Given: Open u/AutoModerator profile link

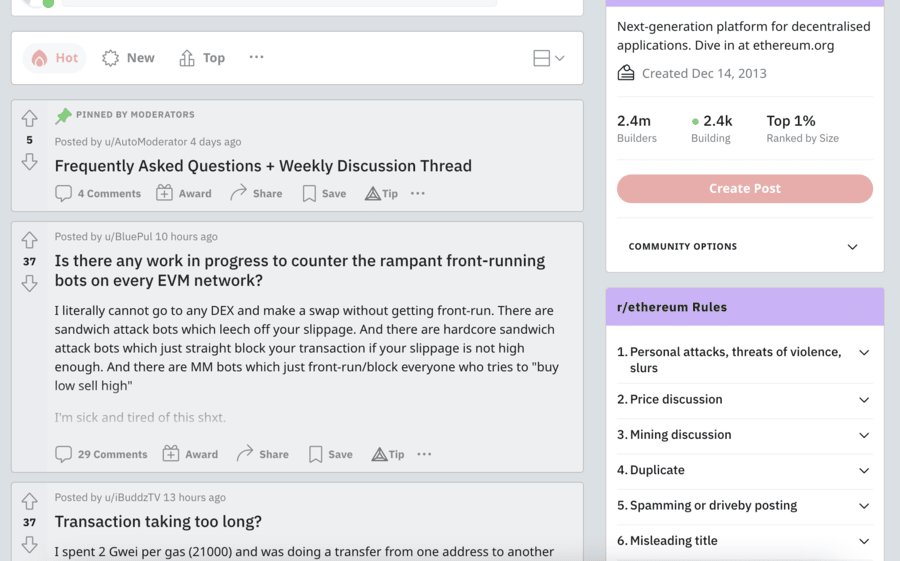Looking at the screenshot, I should [146, 142].
